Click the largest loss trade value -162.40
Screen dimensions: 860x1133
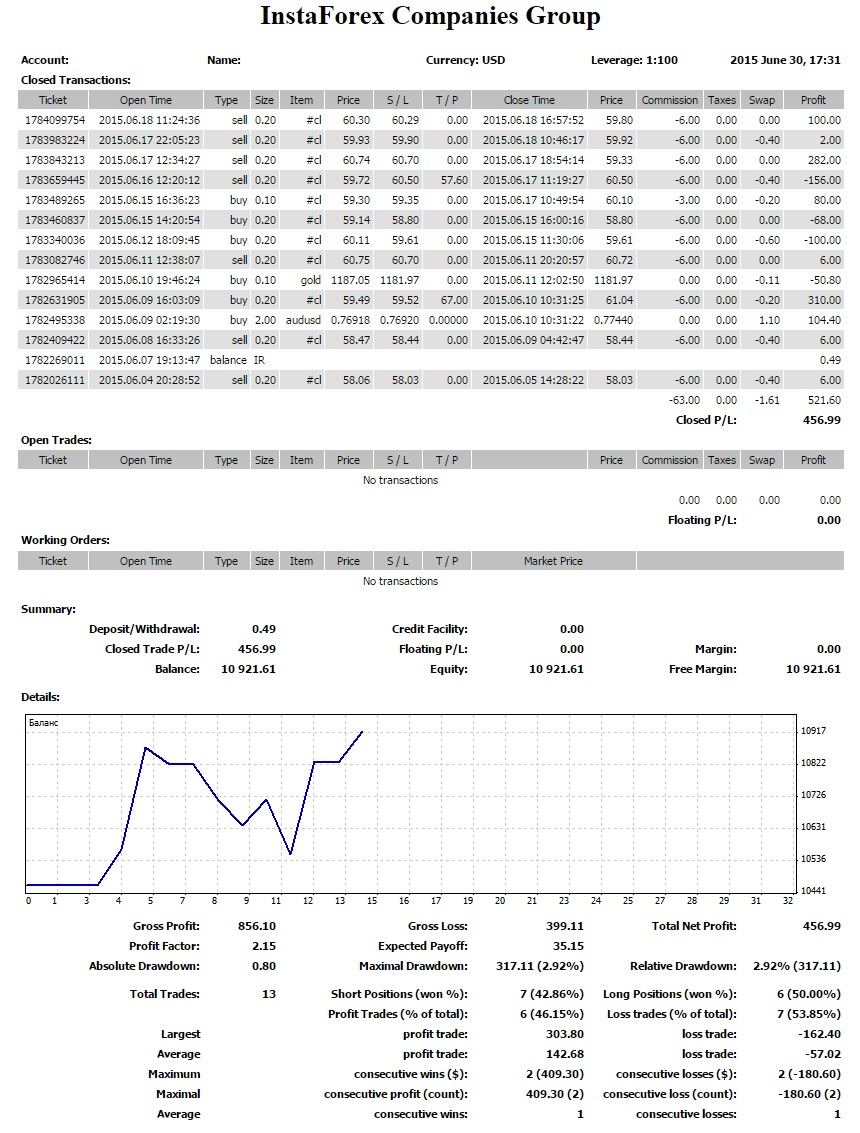820,1035
